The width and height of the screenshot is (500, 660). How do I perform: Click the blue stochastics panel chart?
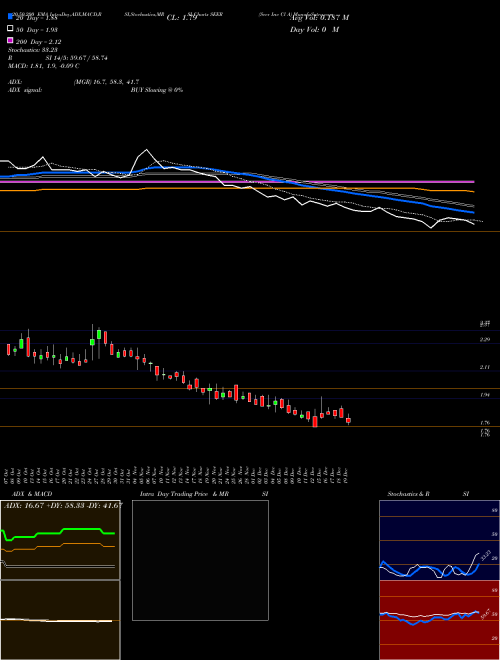(x=439, y=540)
